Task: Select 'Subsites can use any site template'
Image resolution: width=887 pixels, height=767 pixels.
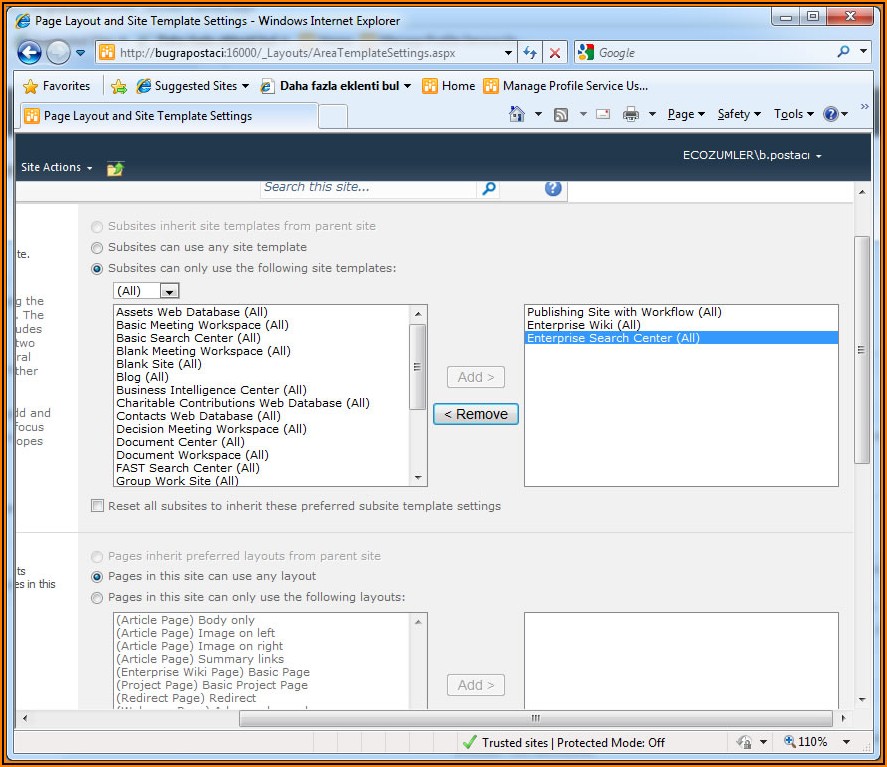Action: (x=97, y=248)
